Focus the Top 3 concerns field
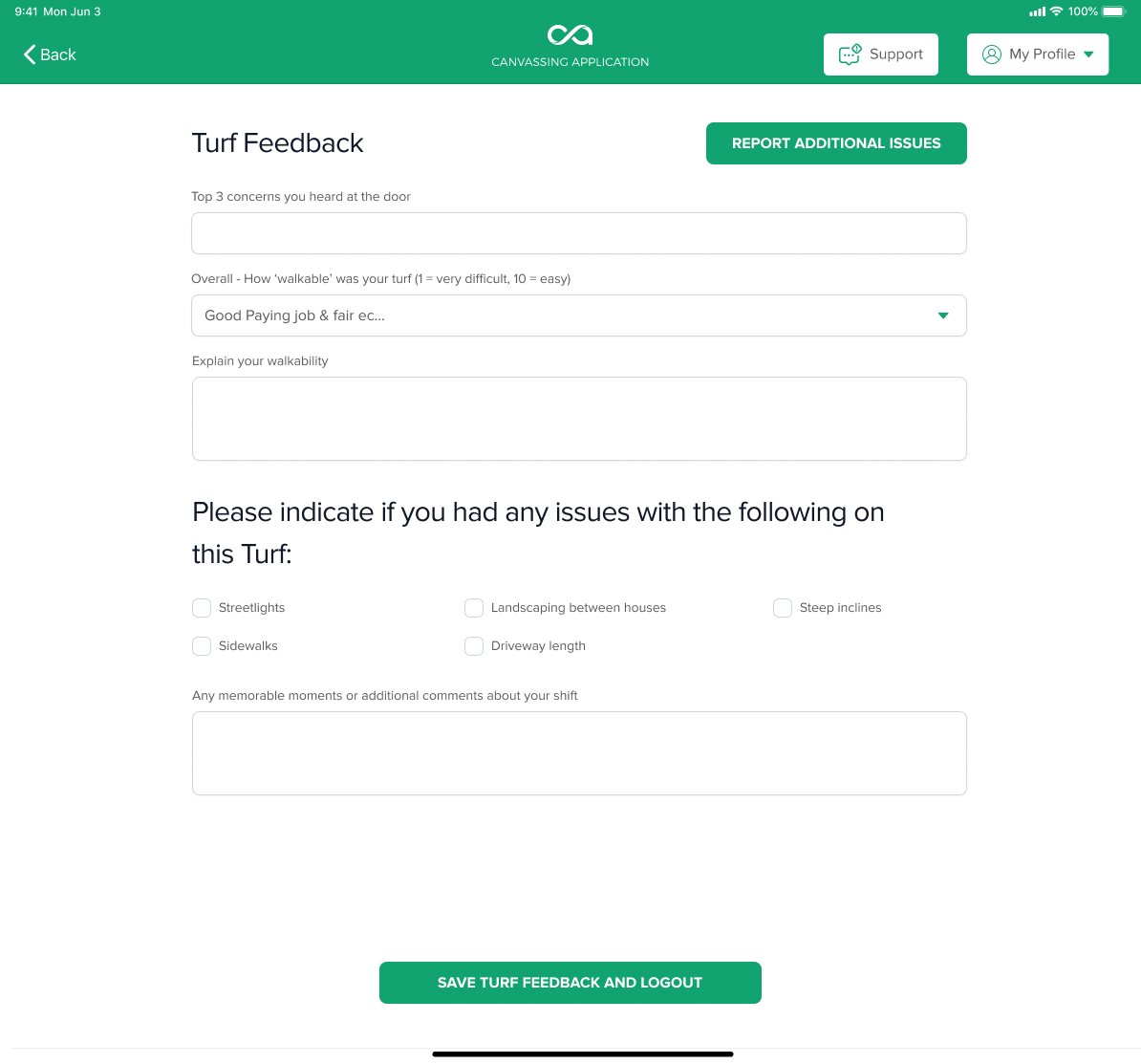The width and height of the screenshot is (1141, 1064). tap(578, 233)
